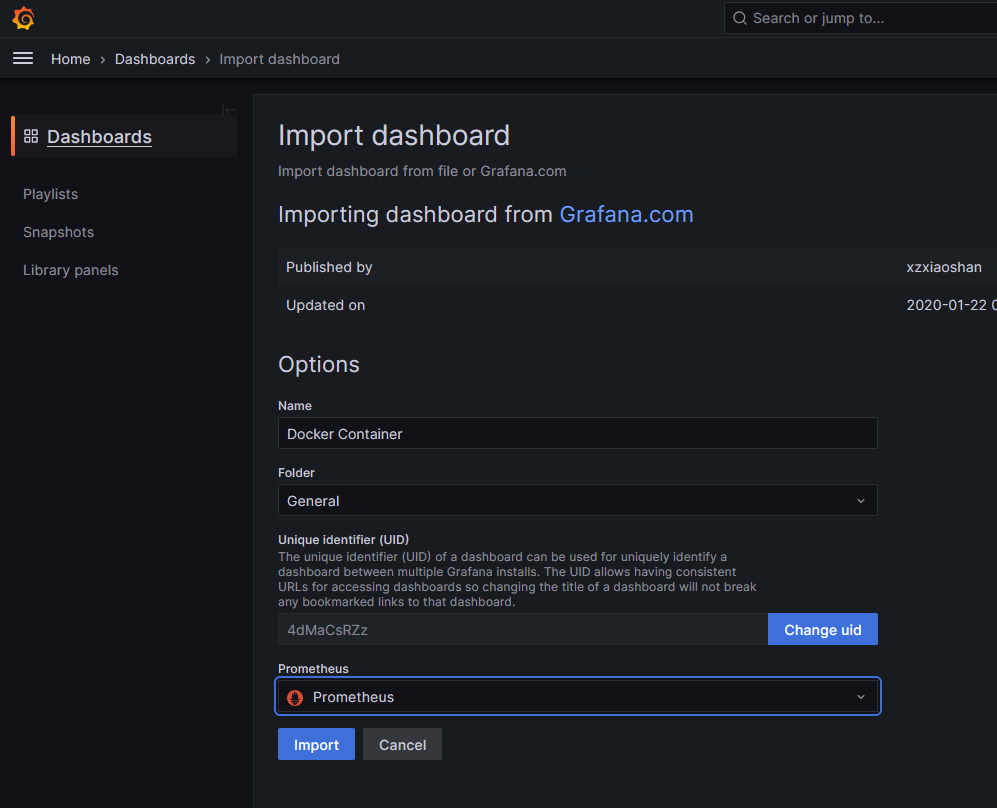Click the Cancel button
The height and width of the screenshot is (808, 997).
tap(402, 744)
